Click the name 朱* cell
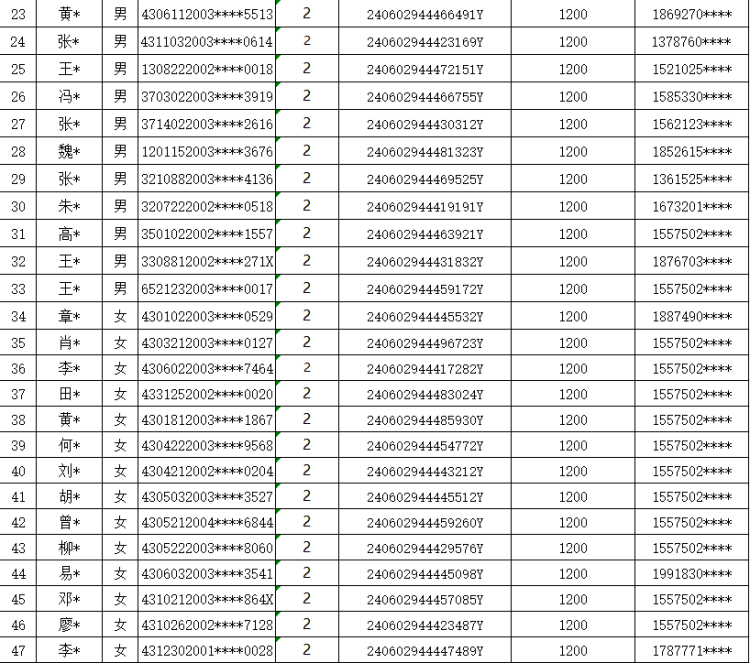Image resolution: width=750 pixels, height=663 pixels. (x=69, y=206)
